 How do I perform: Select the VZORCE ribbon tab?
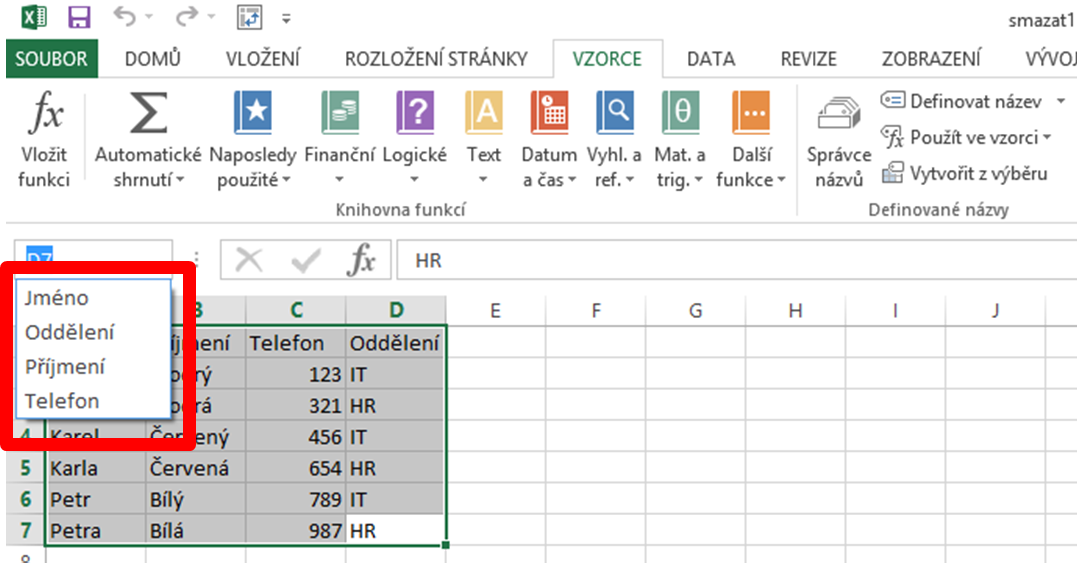click(x=607, y=59)
